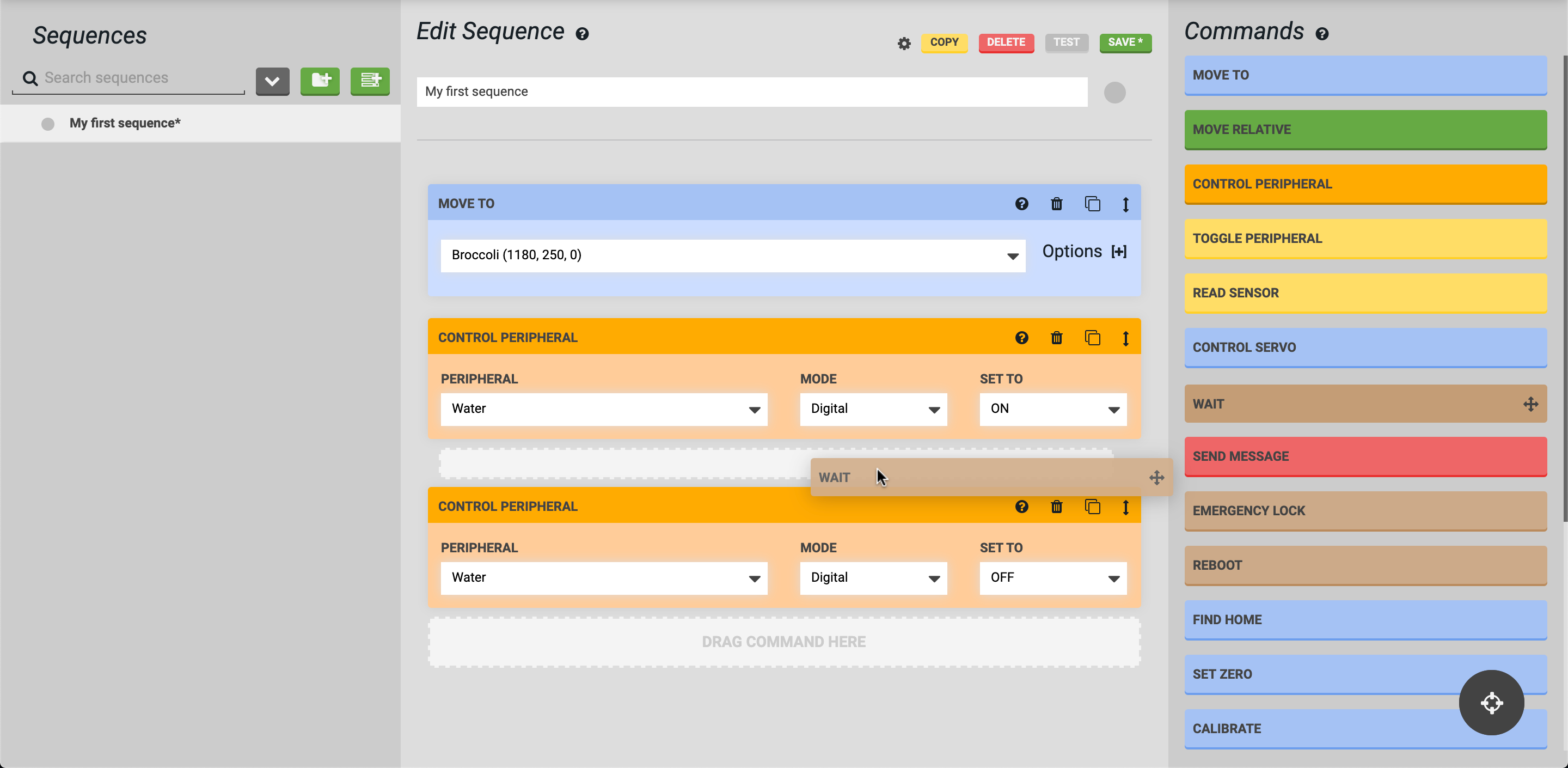The height and width of the screenshot is (768, 1568).
Task: Add a SEND MESSAGE command
Action: click(1365, 456)
